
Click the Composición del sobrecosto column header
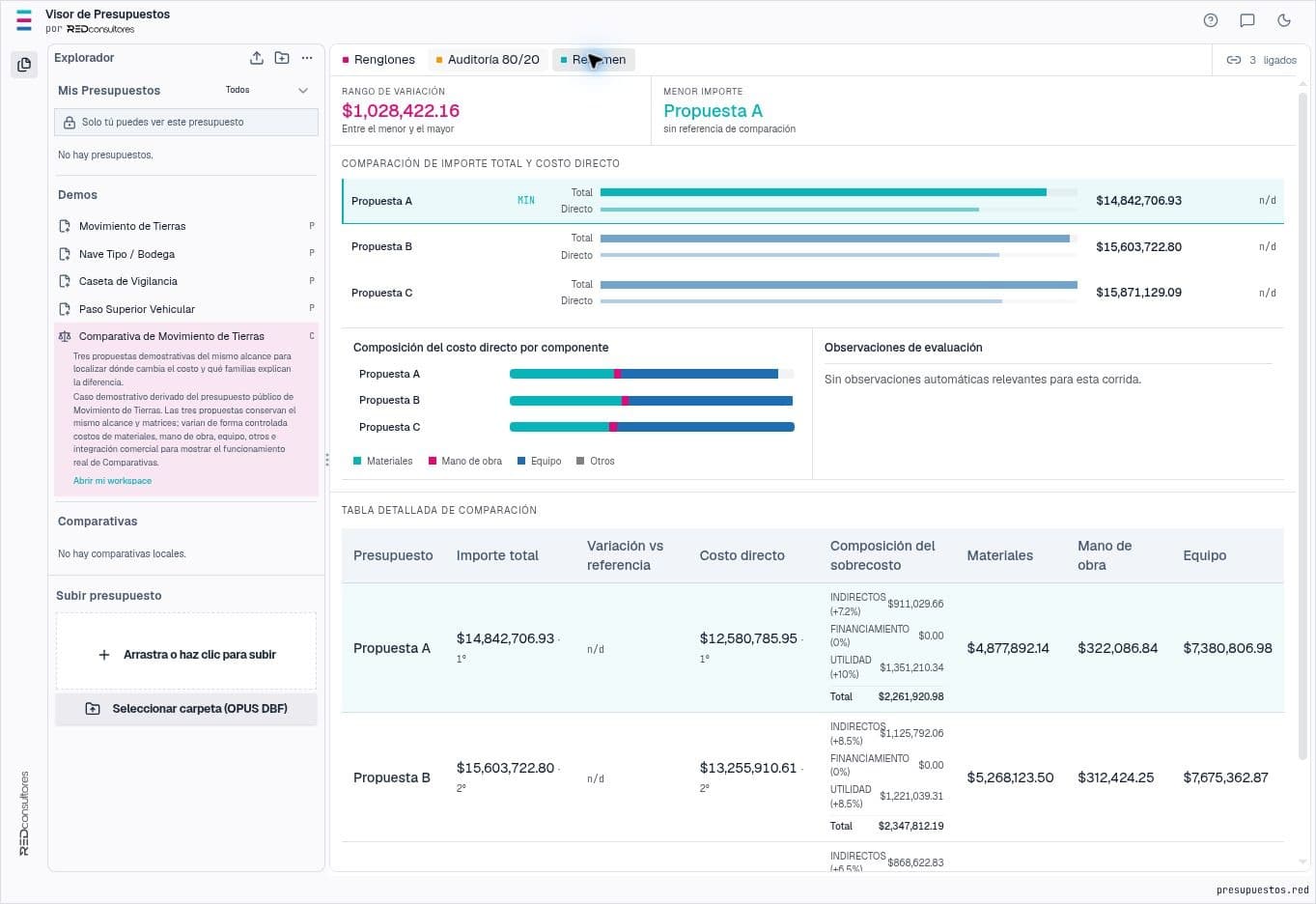(x=882, y=555)
